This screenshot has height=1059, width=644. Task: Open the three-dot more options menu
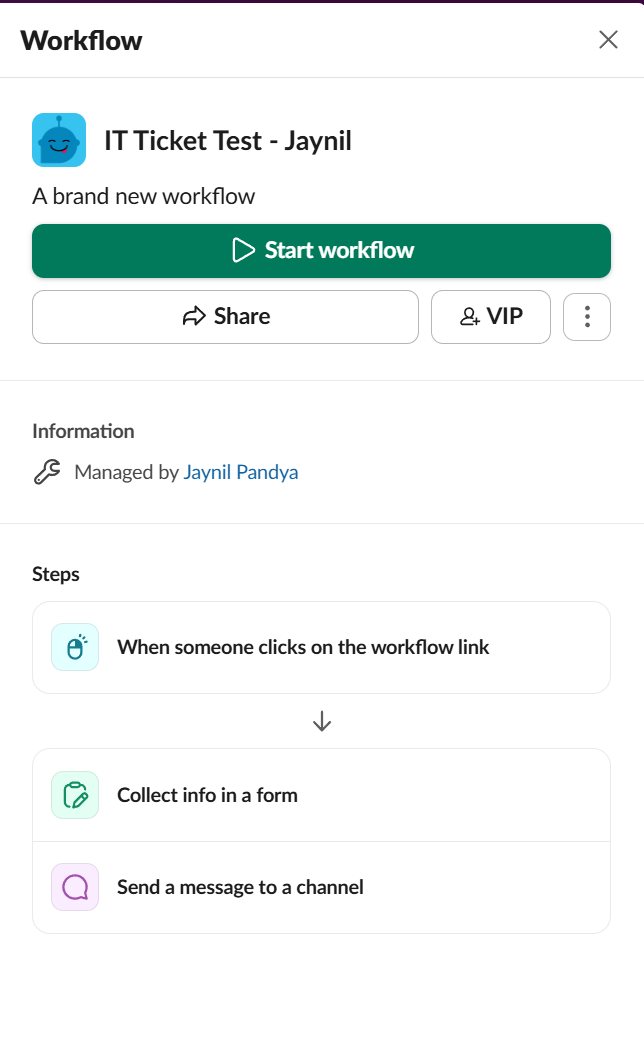[587, 317]
